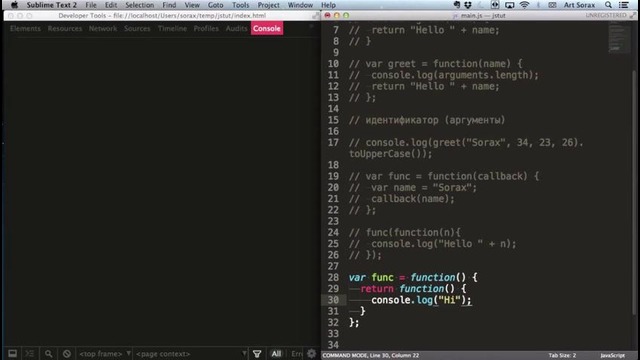Click the COMMAND MODE status text
640x360 pixels.
[x=371, y=356]
